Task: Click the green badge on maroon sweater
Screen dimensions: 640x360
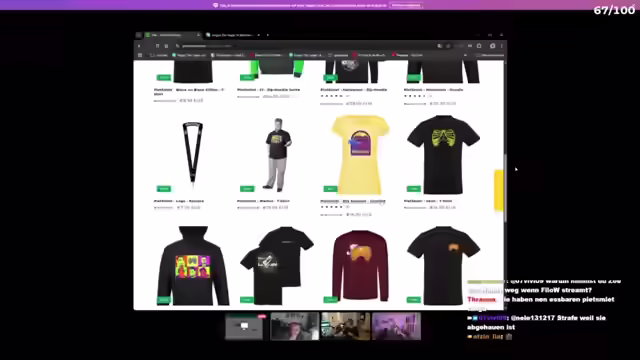Action: (330, 300)
